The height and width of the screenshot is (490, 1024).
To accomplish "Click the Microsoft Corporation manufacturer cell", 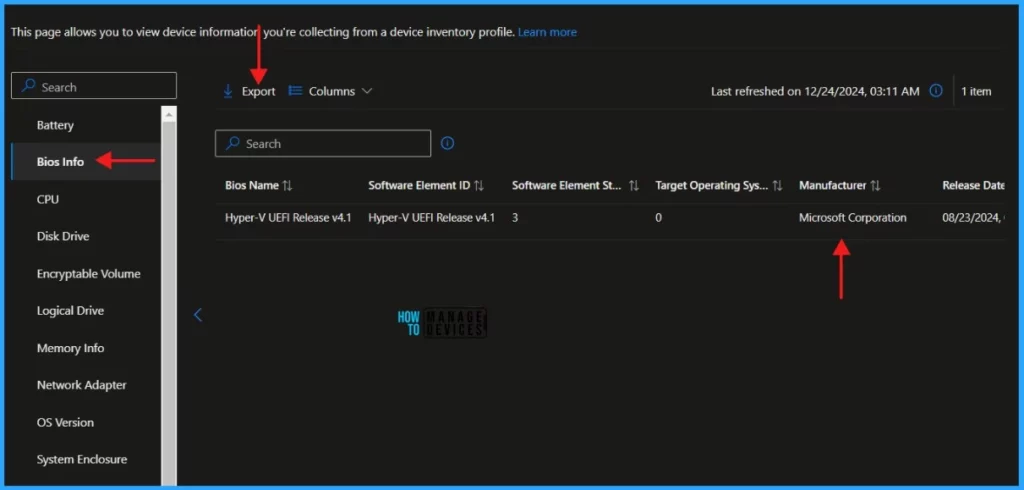I will point(852,218).
